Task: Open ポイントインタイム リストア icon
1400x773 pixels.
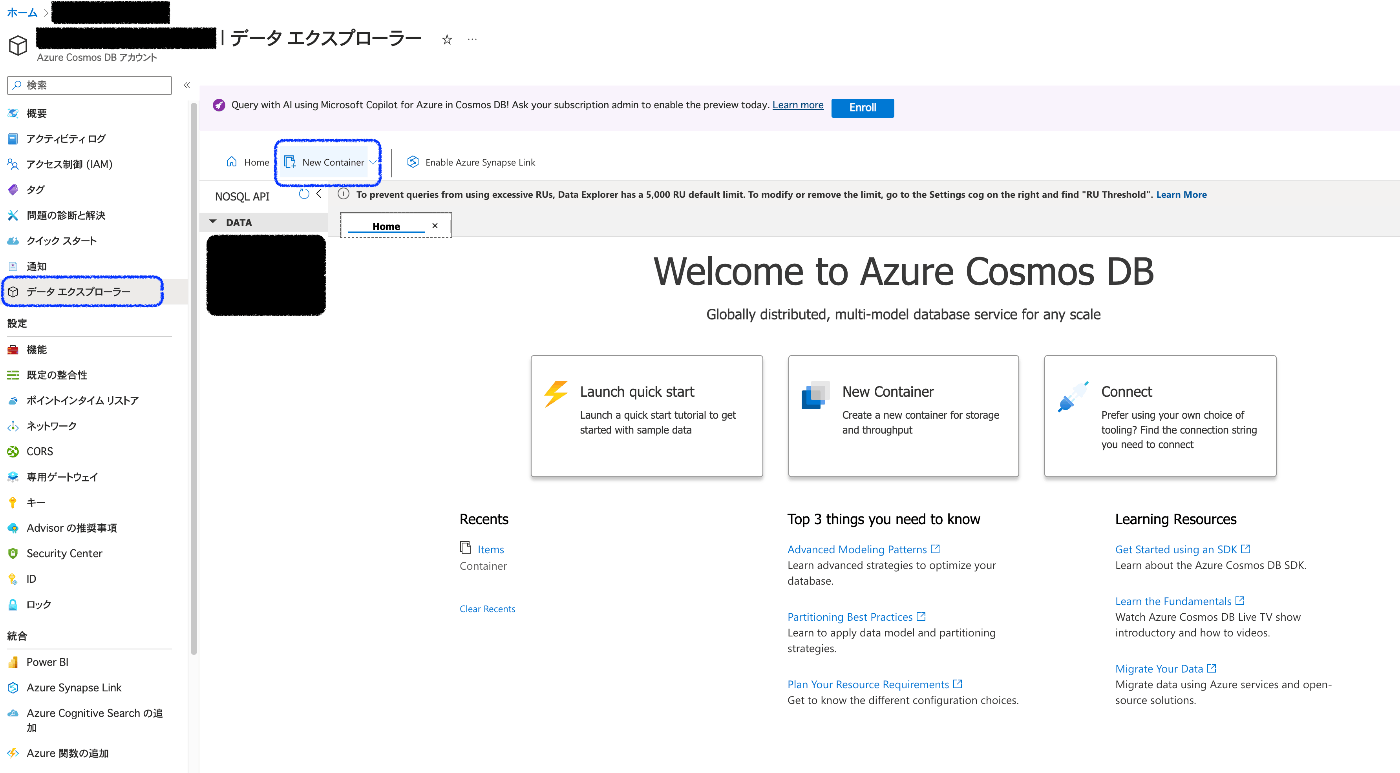Action: (x=13, y=401)
